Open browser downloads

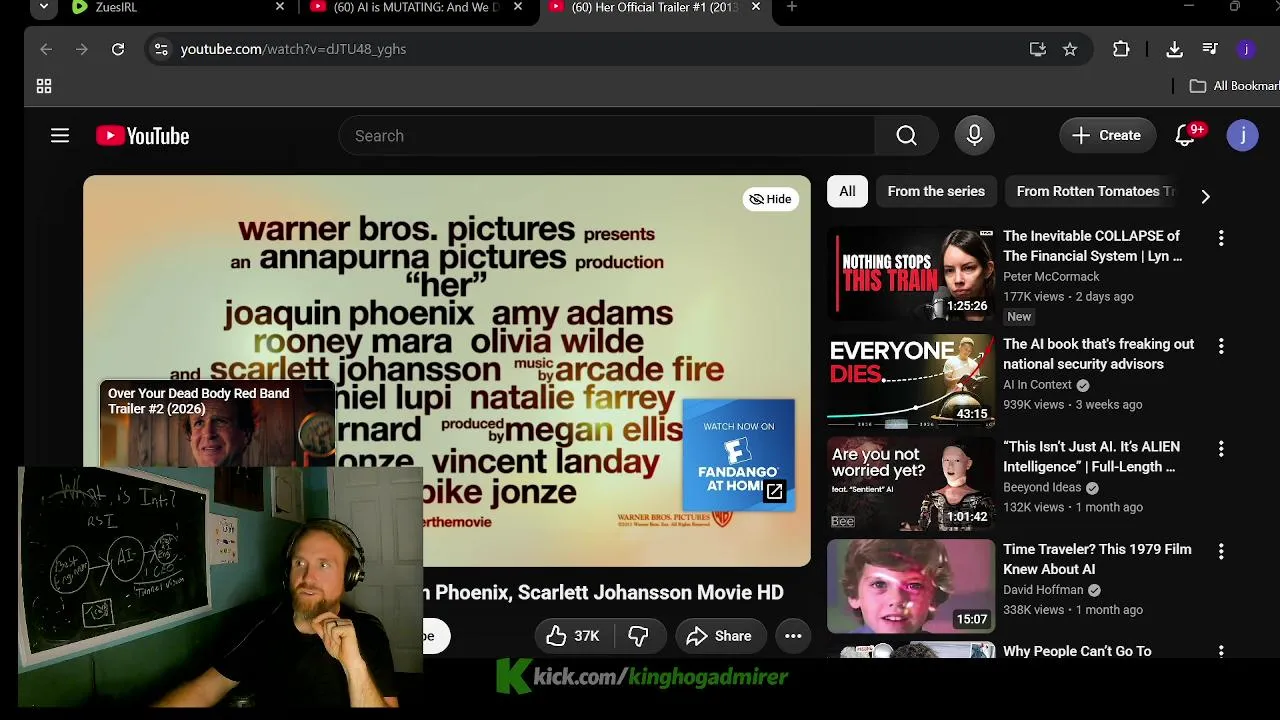coord(1175,49)
